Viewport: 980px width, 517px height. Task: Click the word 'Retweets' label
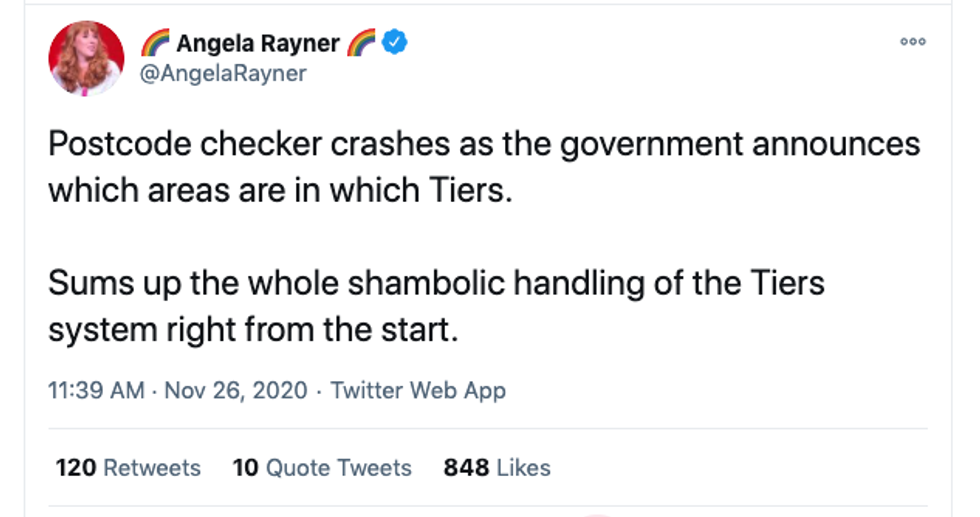coord(152,467)
